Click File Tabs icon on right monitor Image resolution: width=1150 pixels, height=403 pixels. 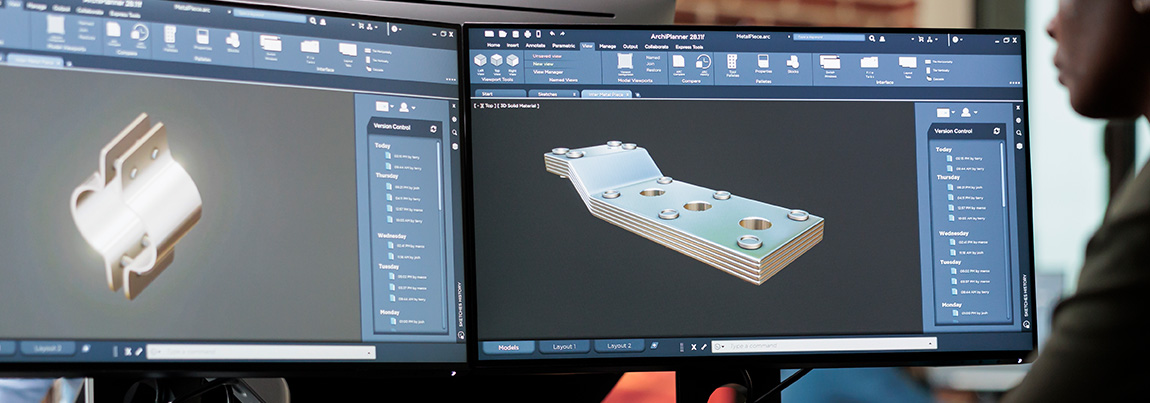(x=869, y=62)
